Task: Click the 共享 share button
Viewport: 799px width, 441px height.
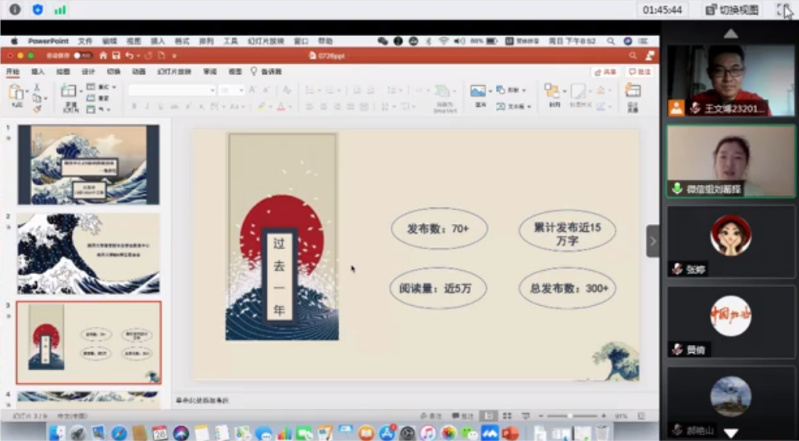Action: point(606,72)
